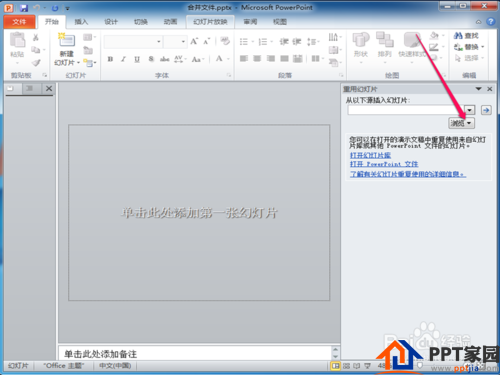The height and width of the screenshot is (375, 500).
Task: Click the Shapes gallery icon
Action: [361, 40]
